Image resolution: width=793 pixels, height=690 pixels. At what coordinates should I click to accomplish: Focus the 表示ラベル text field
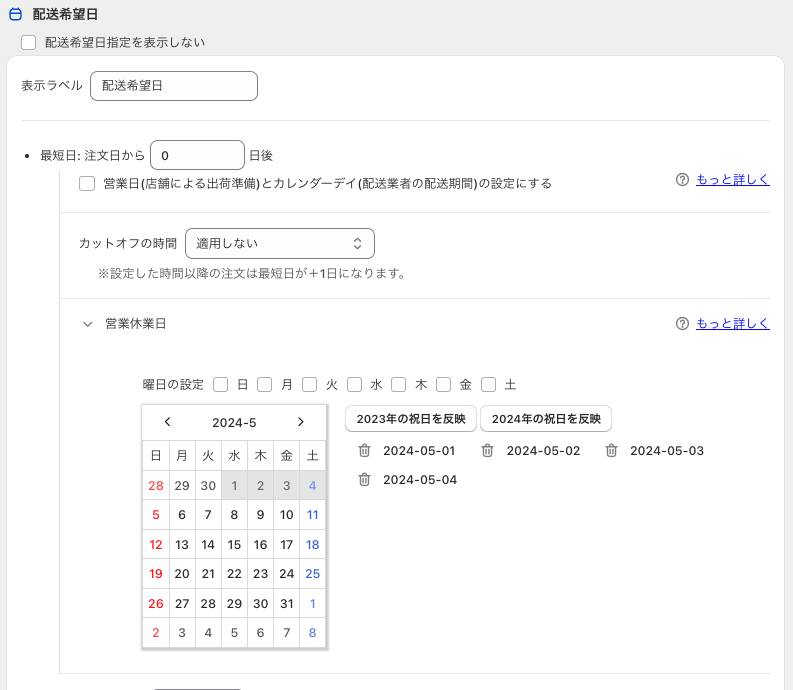174,86
